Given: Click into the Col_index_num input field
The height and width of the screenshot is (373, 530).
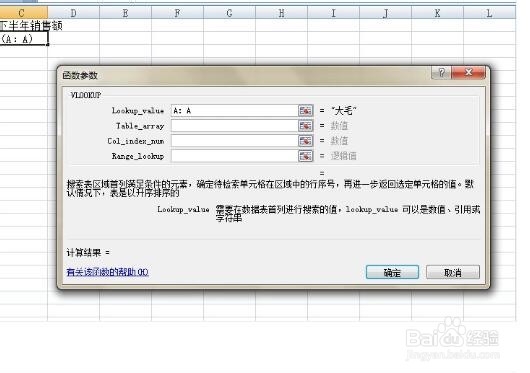Looking at the screenshot, I should (234, 141).
